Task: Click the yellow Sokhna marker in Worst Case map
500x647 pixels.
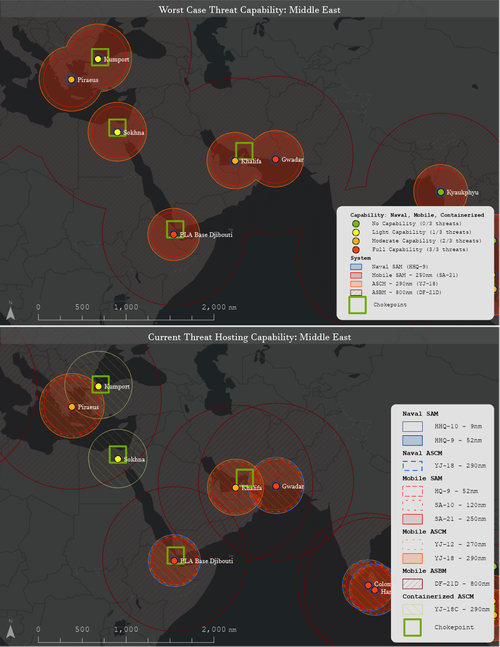Action: [117, 132]
